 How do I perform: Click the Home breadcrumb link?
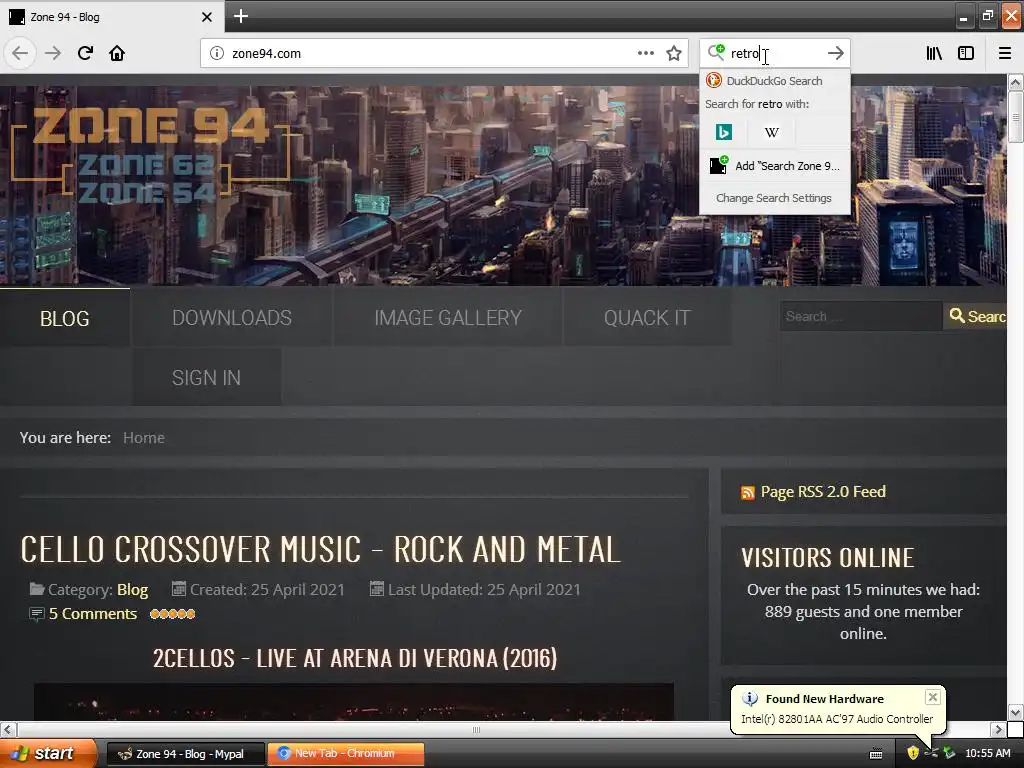[x=144, y=438]
